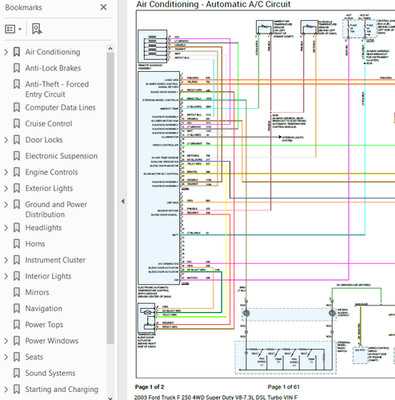Viewport: 395px width, 400px height.
Task: Open the Navigation bookmark
Action: click(44, 308)
